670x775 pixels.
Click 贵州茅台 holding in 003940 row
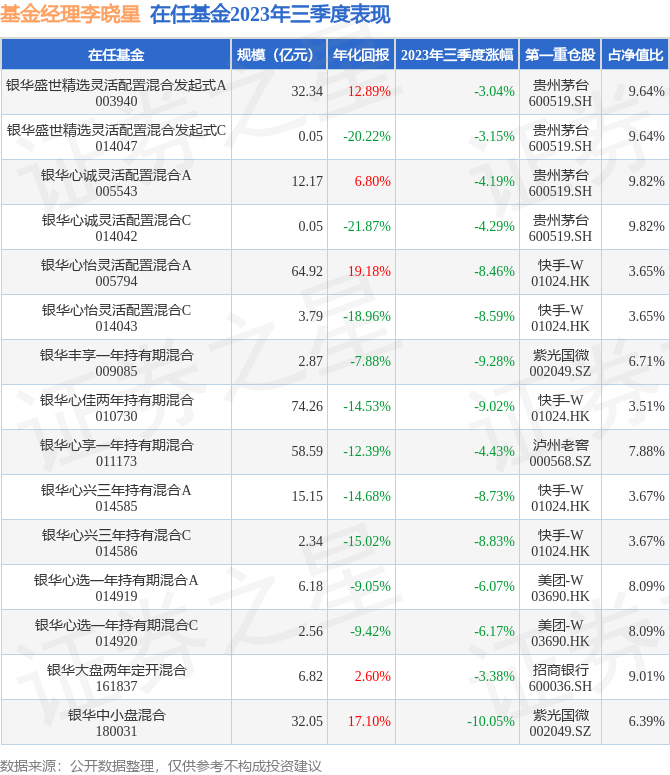pyautogui.click(x=560, y=92)
